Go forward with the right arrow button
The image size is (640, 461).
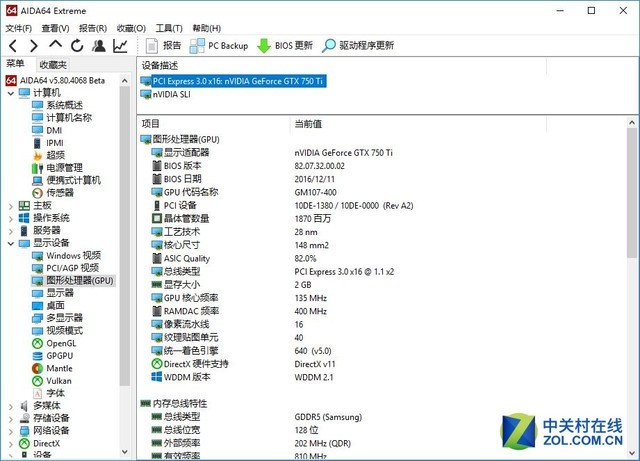(34, 46)
